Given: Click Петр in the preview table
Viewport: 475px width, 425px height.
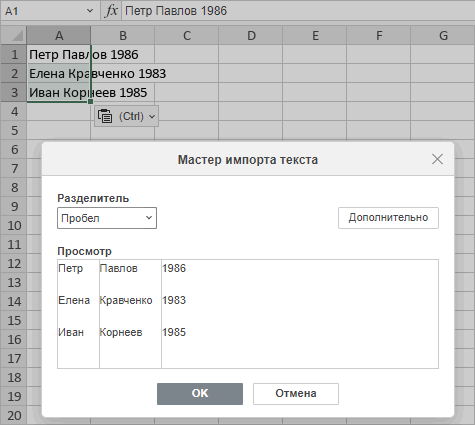Looking at the screenshot, I should [x=70, y=268].
